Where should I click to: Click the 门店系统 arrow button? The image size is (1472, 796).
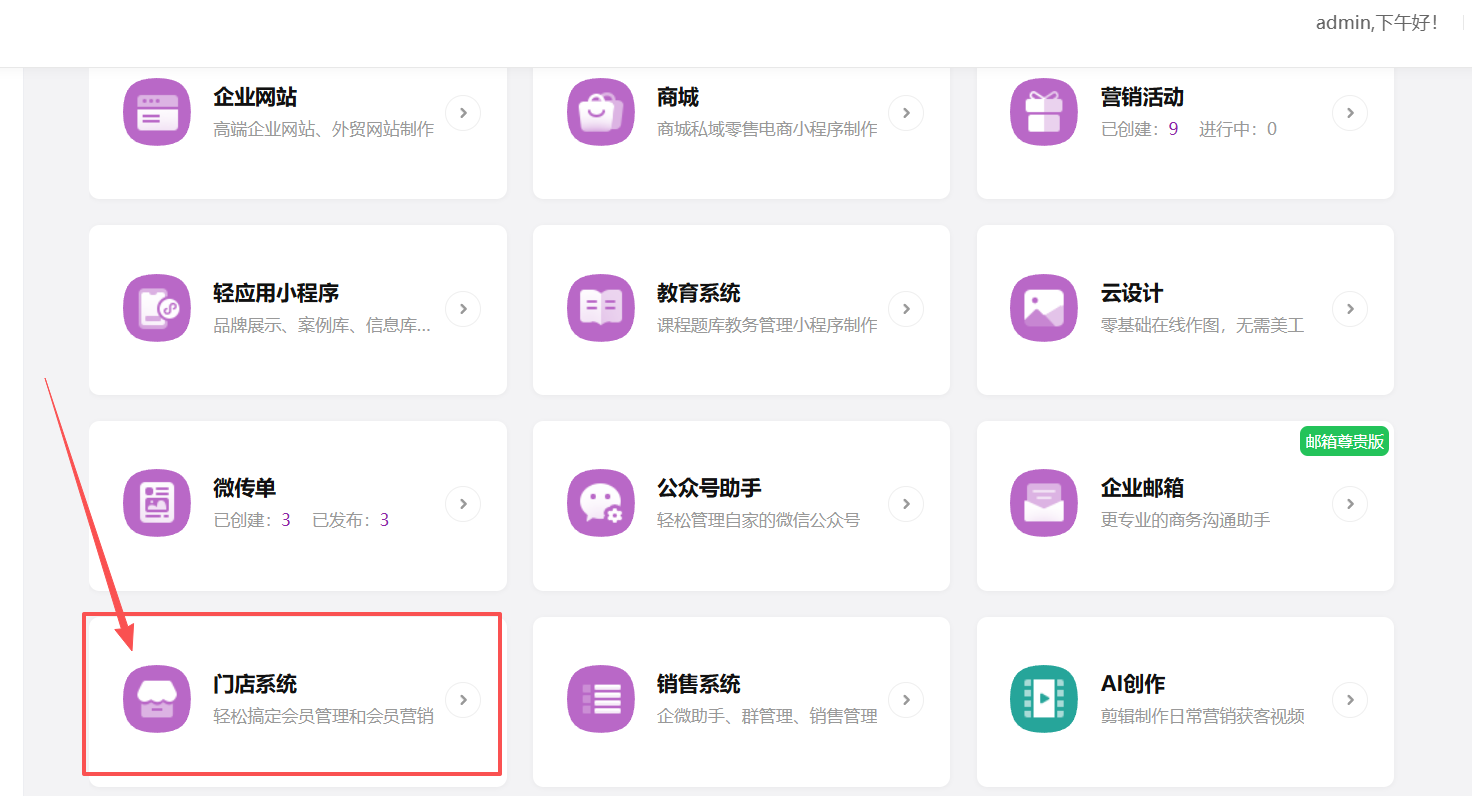[x=463, y=700]
